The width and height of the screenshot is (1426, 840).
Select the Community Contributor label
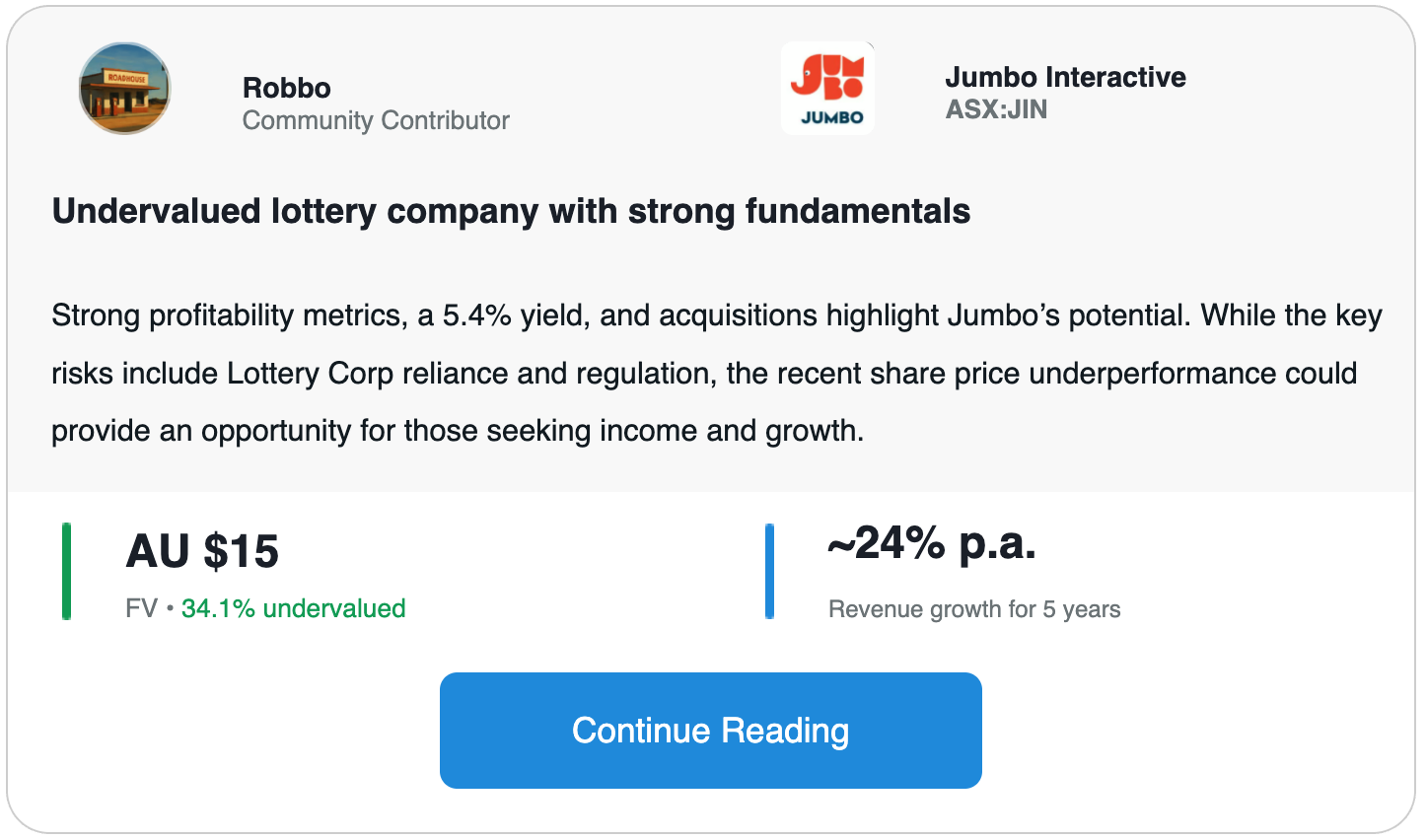coord(376,120)
